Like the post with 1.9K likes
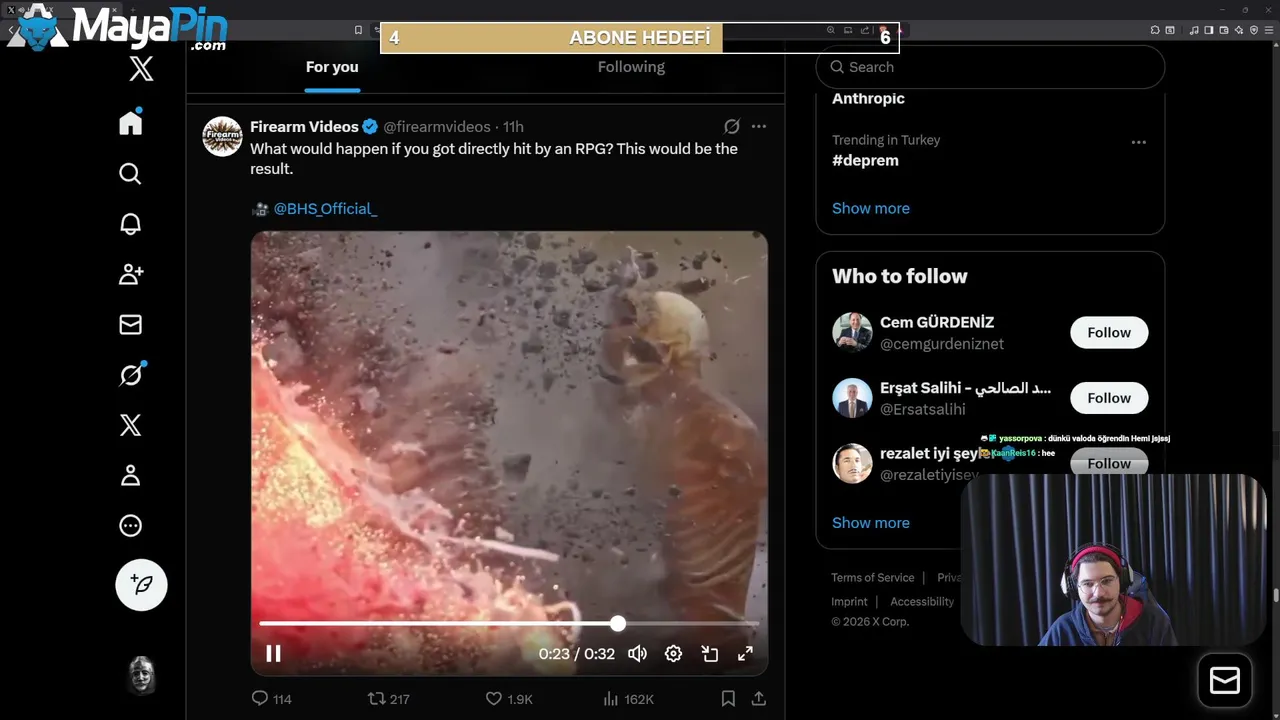The image size is (1280, 720). point(509,699)
